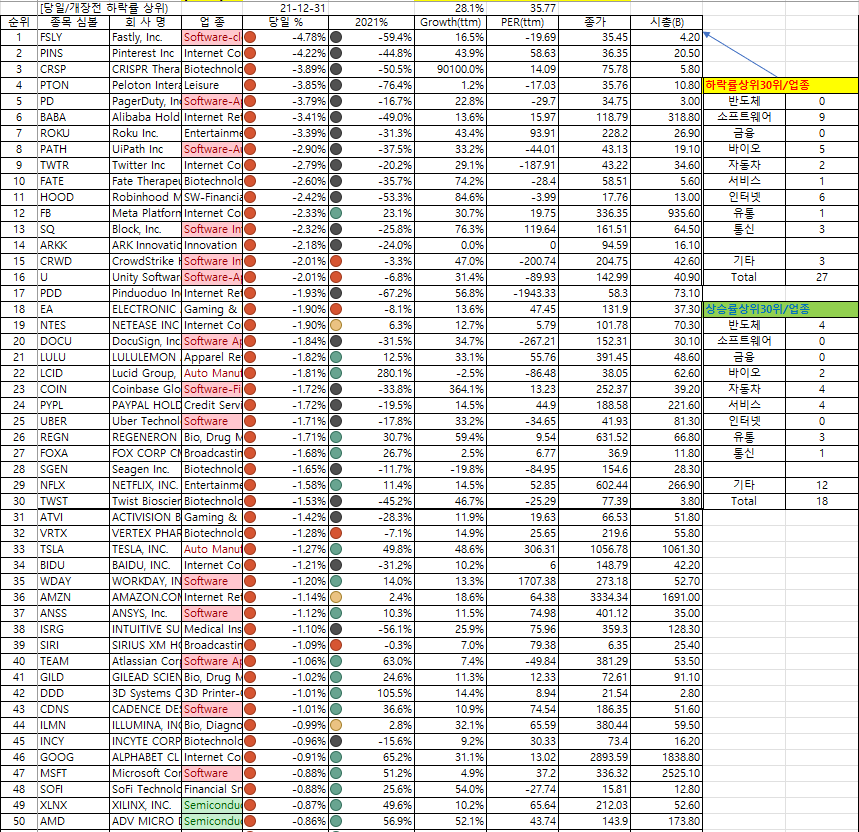859x832 pixels.
Task: Click Robinhood's SW-Financial sector cell
Action: (x=212, y=197)
